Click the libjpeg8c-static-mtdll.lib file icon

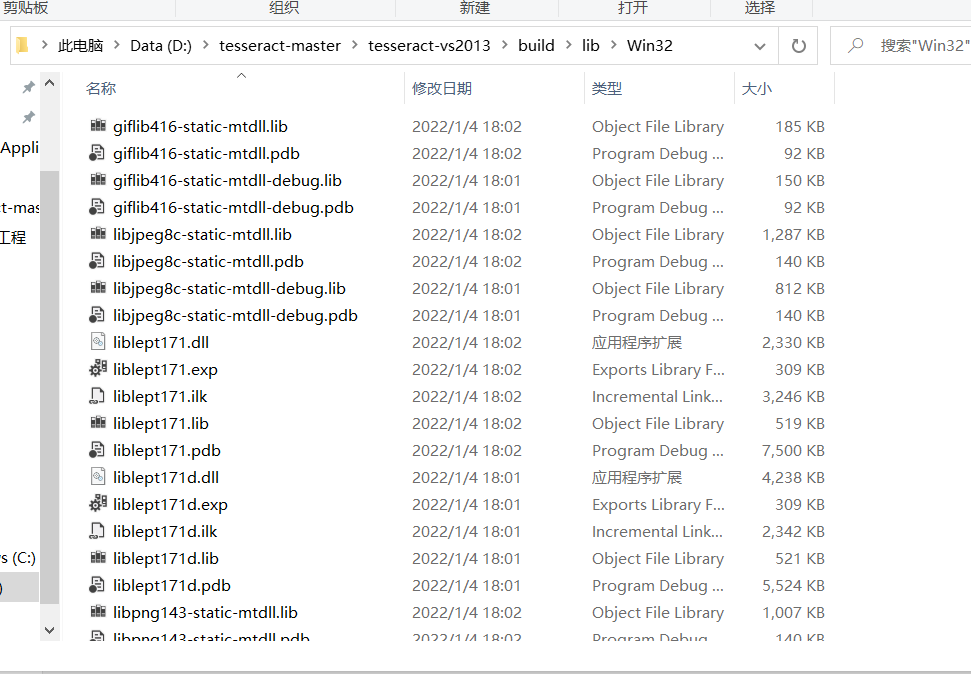(x=98, y=235)
